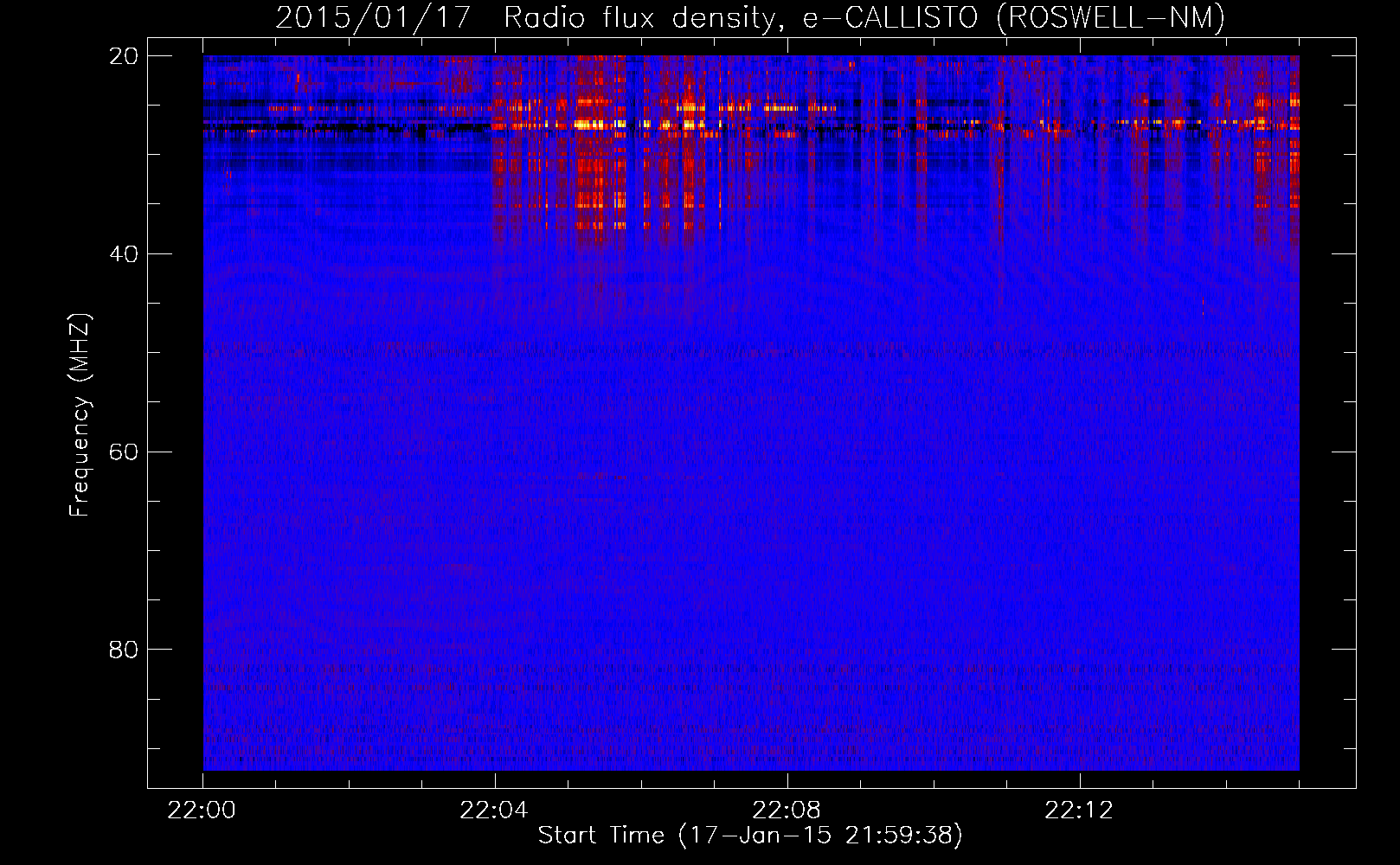This screenshot has width=1400, height=865.
Task: Click the '22:12' time tick label
Action: (x=1078, y=811)
